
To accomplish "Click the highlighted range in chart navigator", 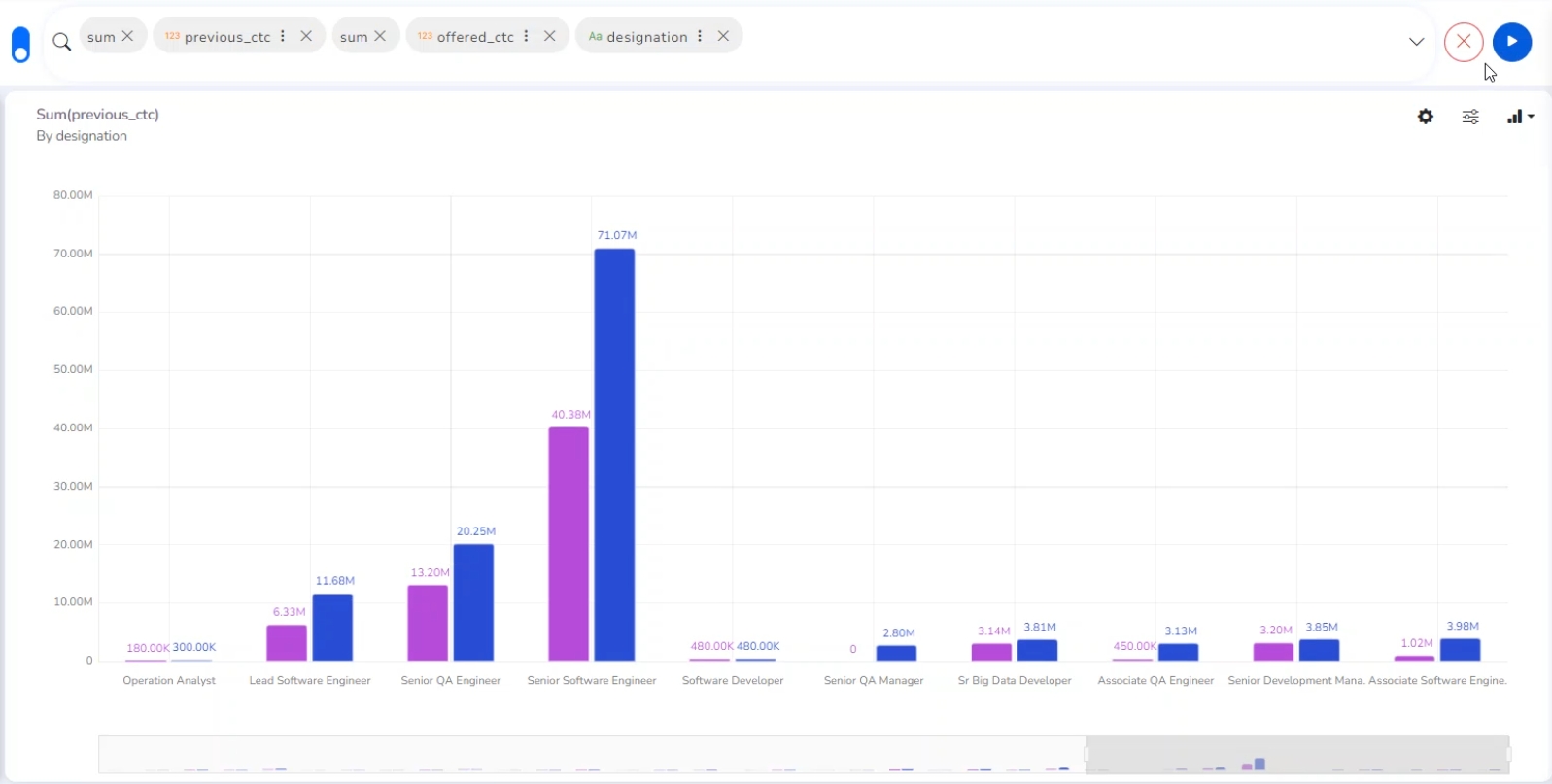I will (x=1296, y=755).
